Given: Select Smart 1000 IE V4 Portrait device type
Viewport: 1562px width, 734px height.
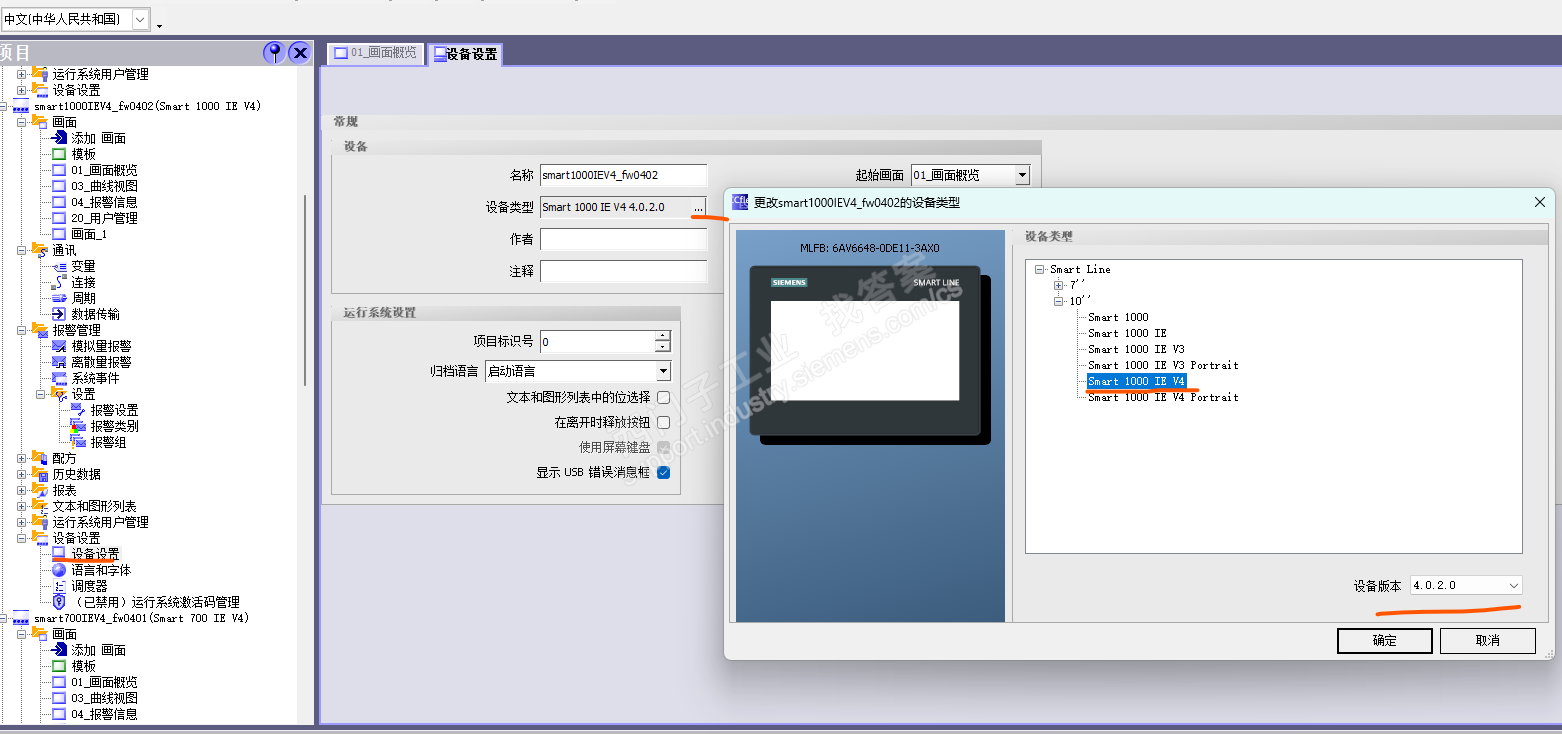Looking at the screenshot, I should pyautogui.click(x=1163, y=397).
